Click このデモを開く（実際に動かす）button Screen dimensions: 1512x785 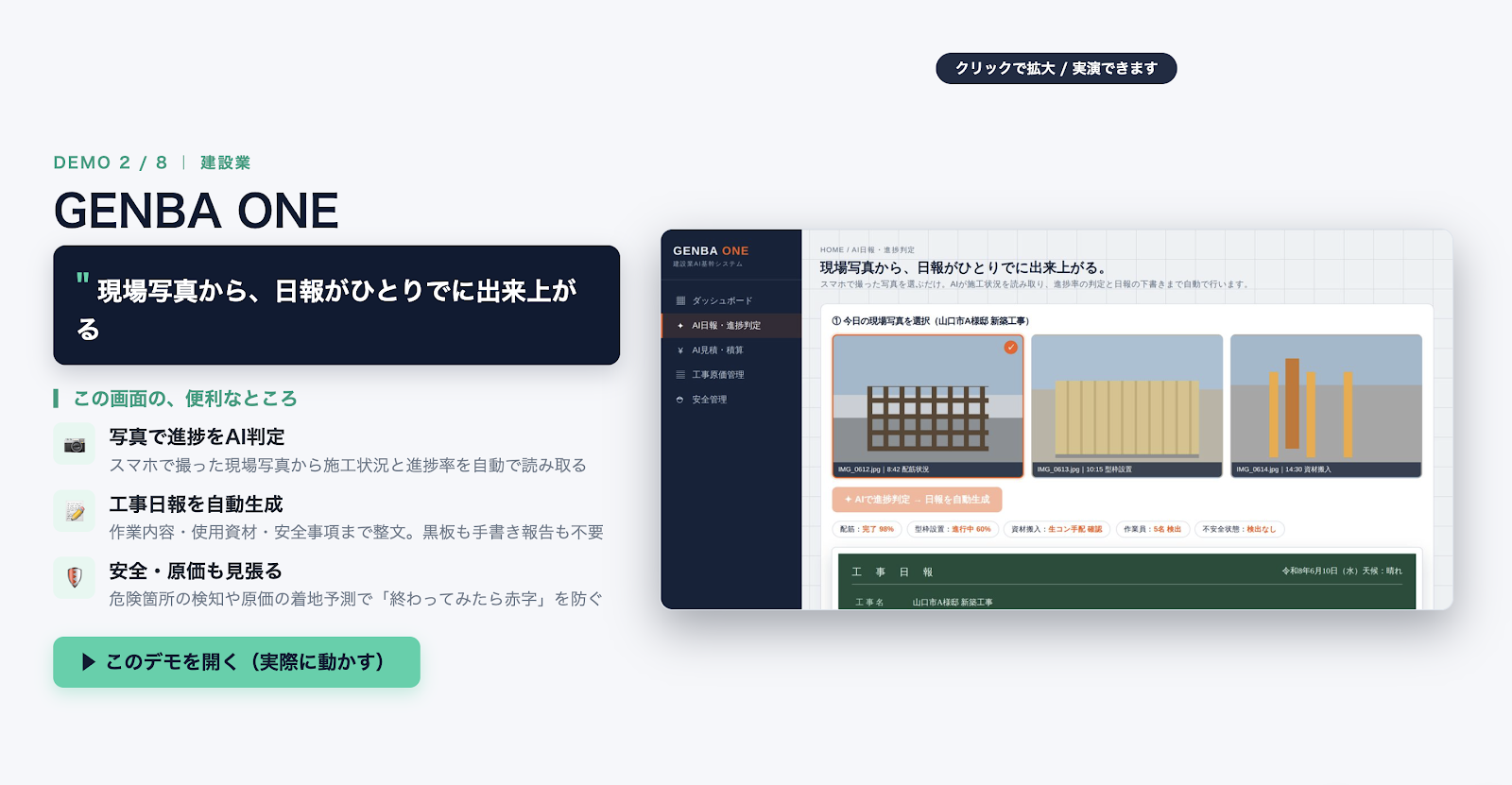[x=236, y=662]
